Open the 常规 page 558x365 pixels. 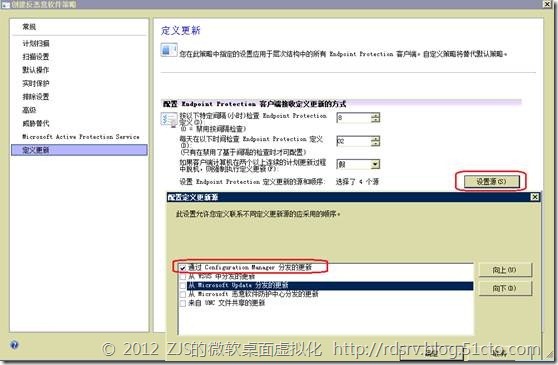[29, 27]
